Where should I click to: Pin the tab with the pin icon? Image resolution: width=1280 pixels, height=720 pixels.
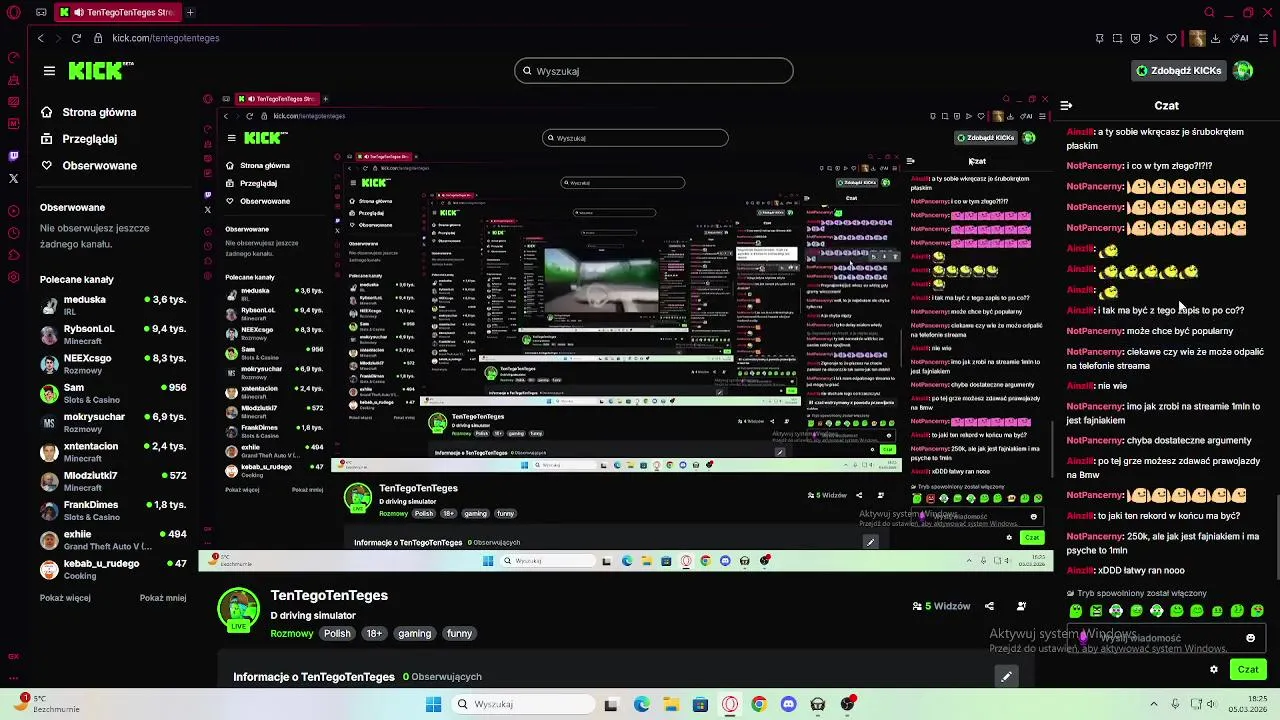pyautogui.click(x=1100, y=38)
